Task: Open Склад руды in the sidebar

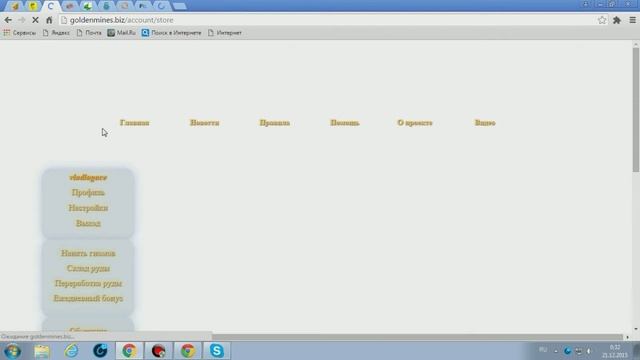Action: 88,268
